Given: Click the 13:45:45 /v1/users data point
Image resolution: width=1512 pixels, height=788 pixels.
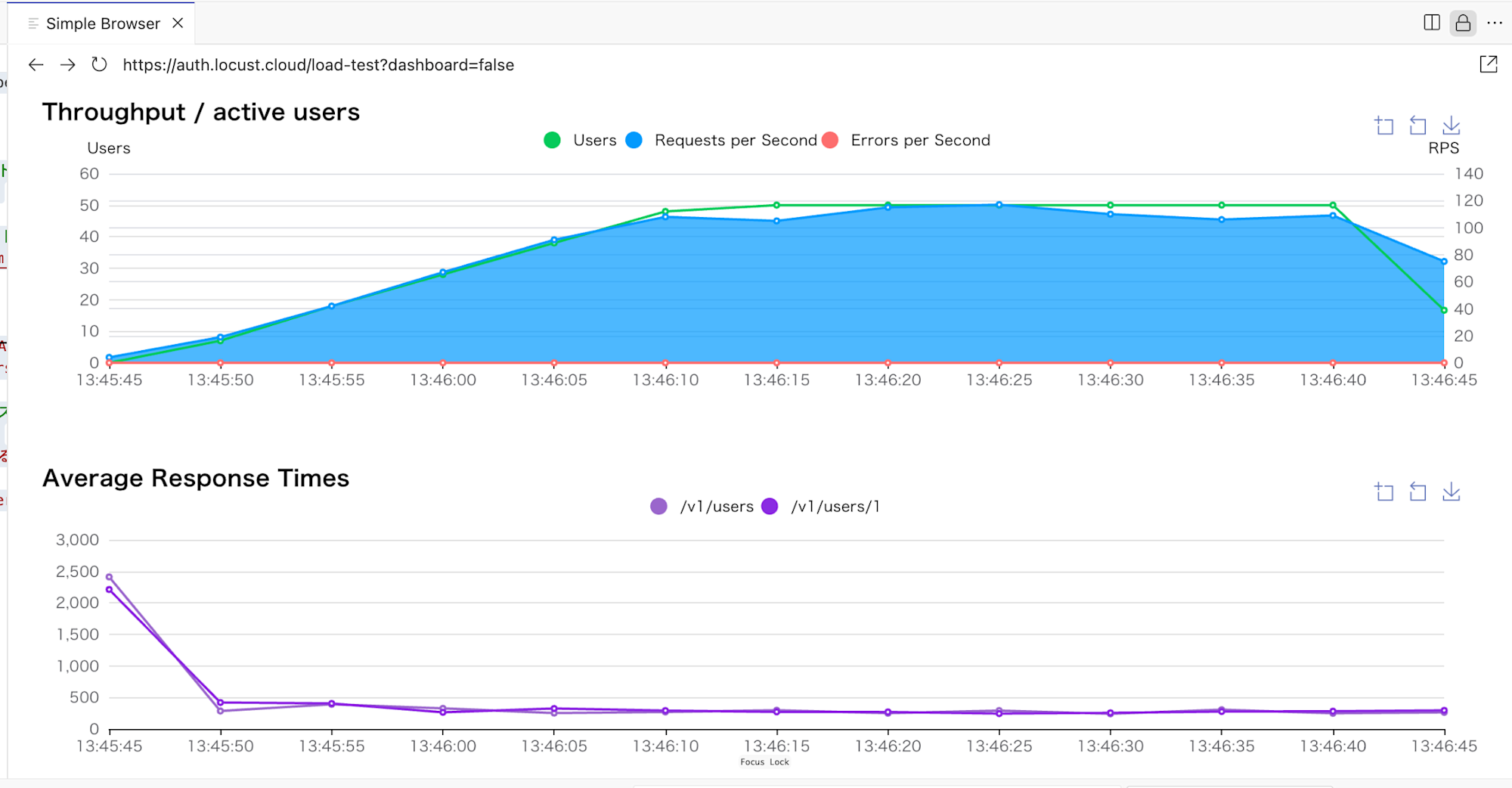Looking at the screenshot, I should tap(110, 577).
